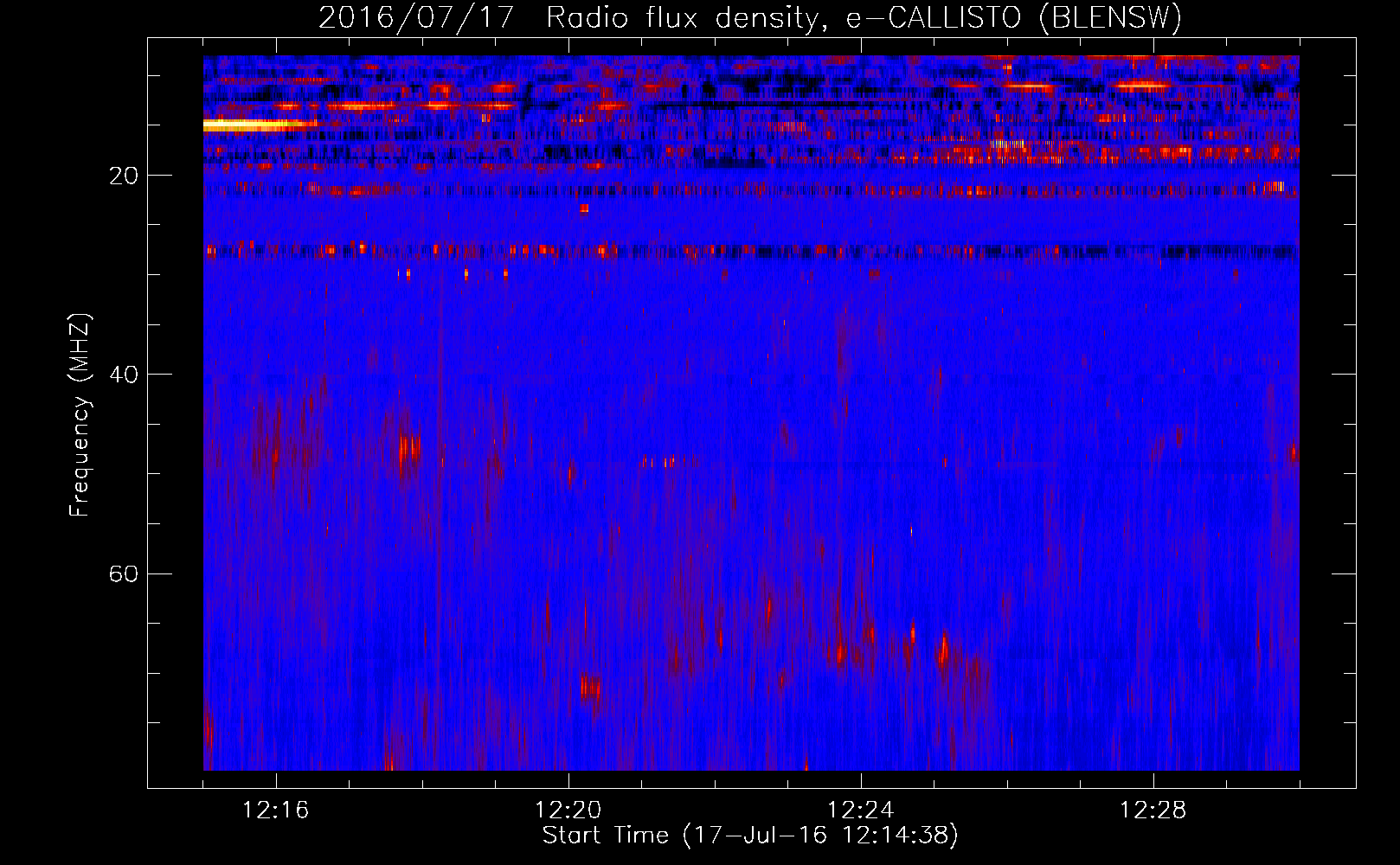Click the "Start Time (17-Jul-16 12:14:38)" label
This screenshot has height=865, width=1400.
pos(750,836)
